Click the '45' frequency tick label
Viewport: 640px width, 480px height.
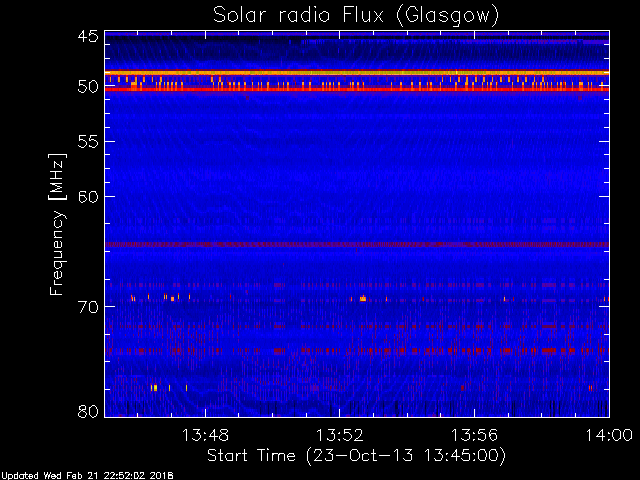click(88, 37)
